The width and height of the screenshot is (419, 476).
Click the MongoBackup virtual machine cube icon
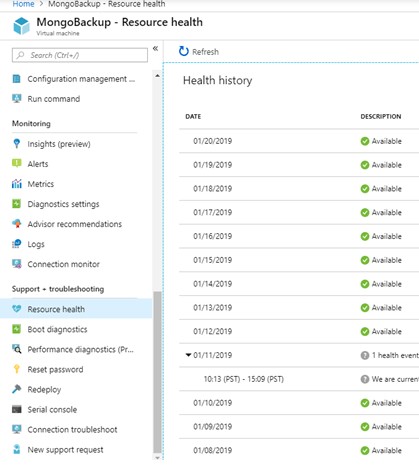(x=22, y=26)
